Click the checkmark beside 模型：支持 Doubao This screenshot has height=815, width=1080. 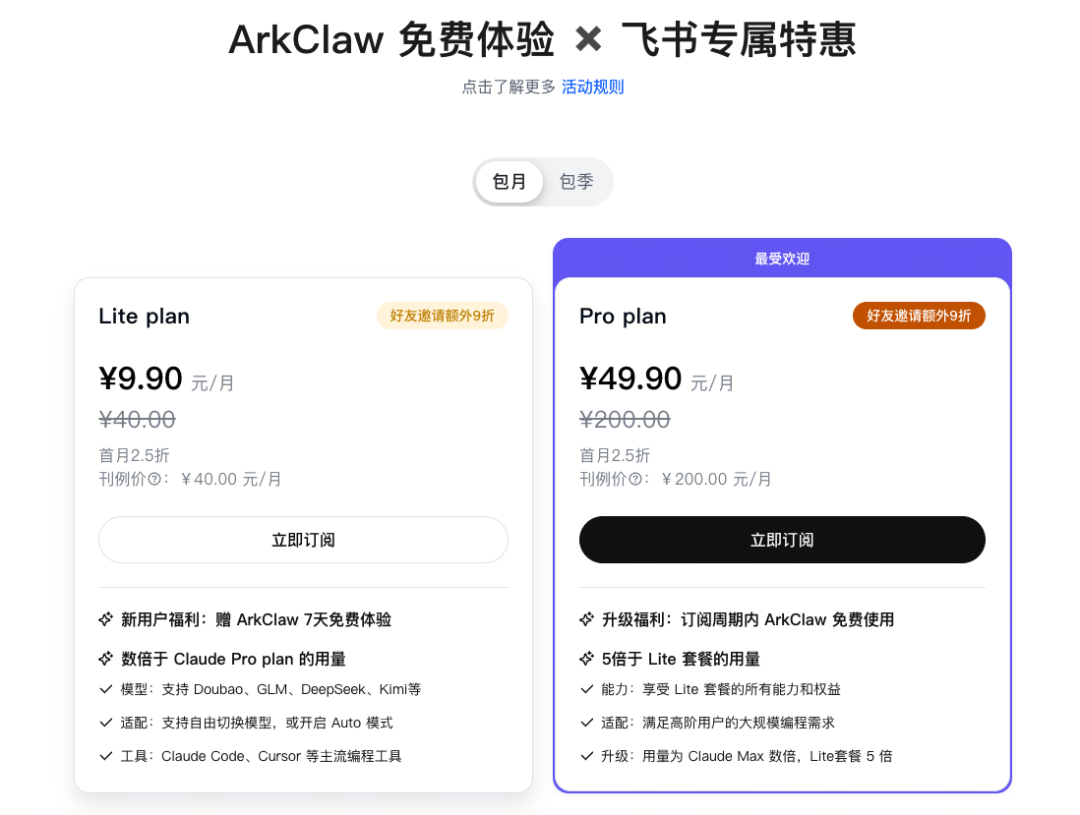pos(106,689)
